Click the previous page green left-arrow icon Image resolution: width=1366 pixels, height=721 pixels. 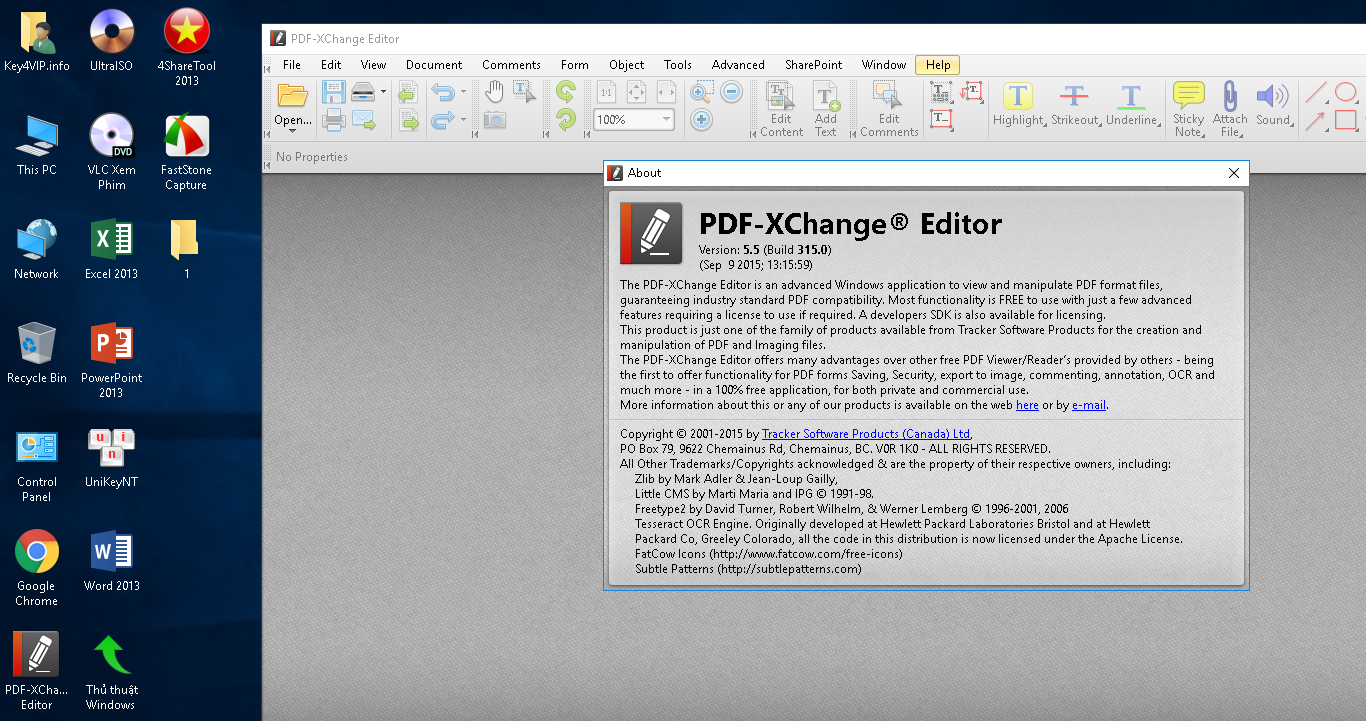tap(407, 94)
